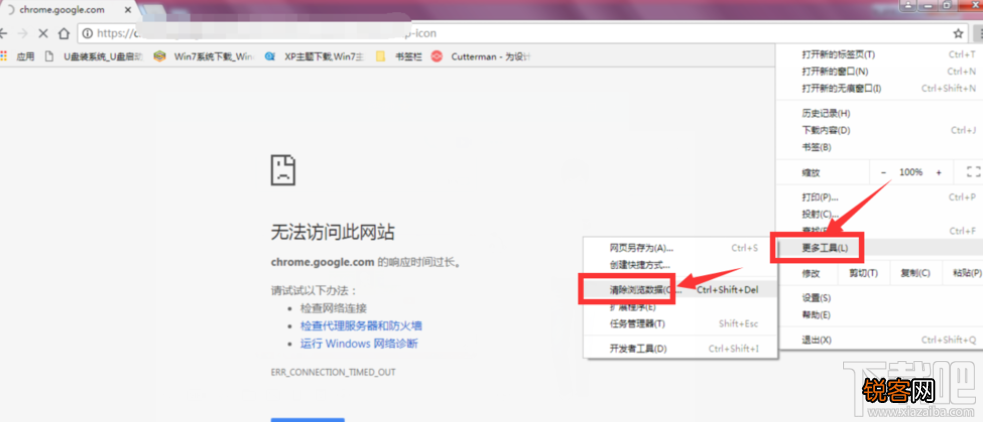Viewport: 983px width, 422px height.
Task: Close the chrome.google.com tab
Action: (128, 11)
